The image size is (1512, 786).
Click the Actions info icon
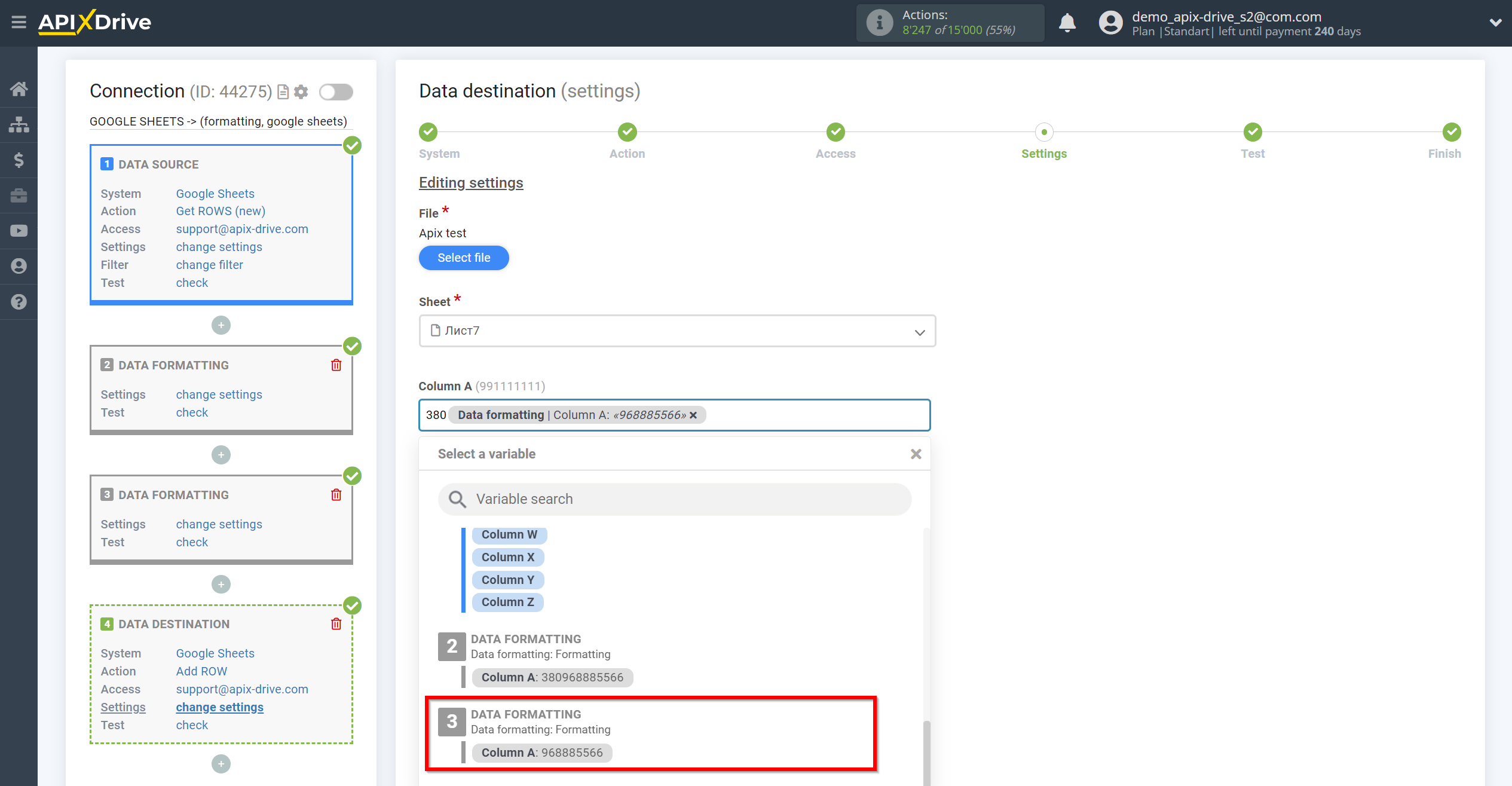point(879,23)
